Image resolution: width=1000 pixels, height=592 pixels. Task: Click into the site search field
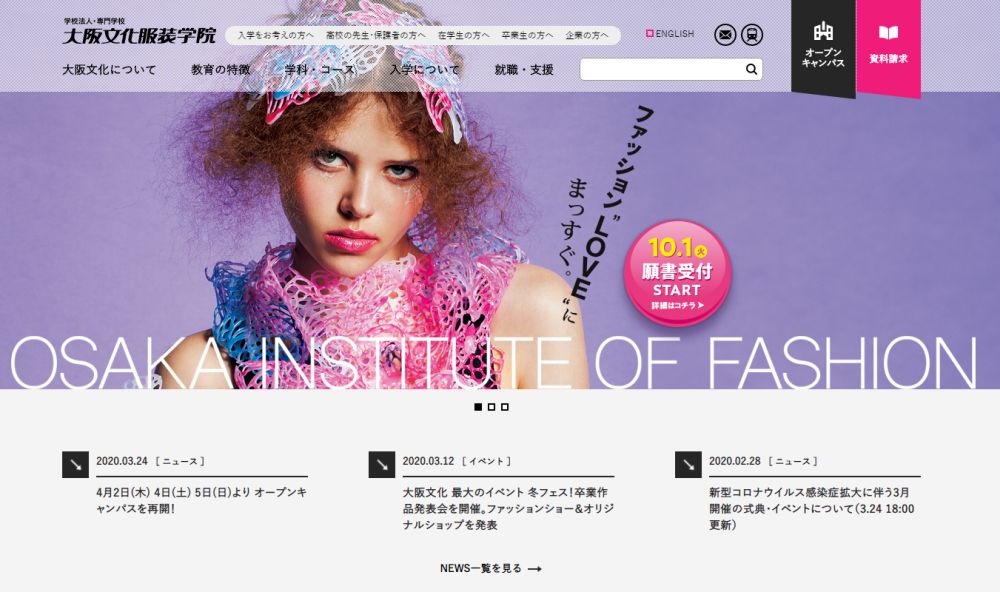click(x=662, y=69)
